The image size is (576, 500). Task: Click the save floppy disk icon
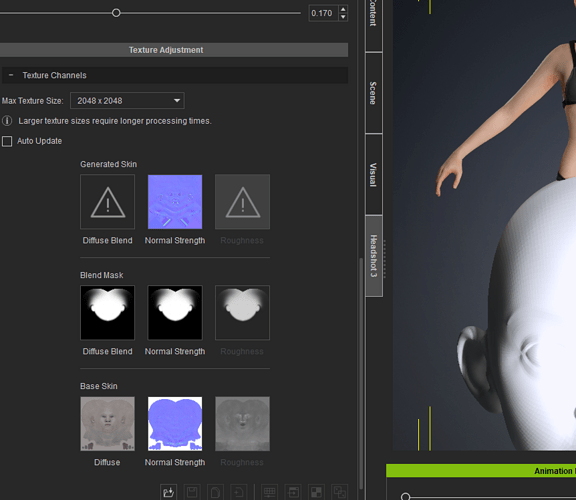tap(192, 492)
